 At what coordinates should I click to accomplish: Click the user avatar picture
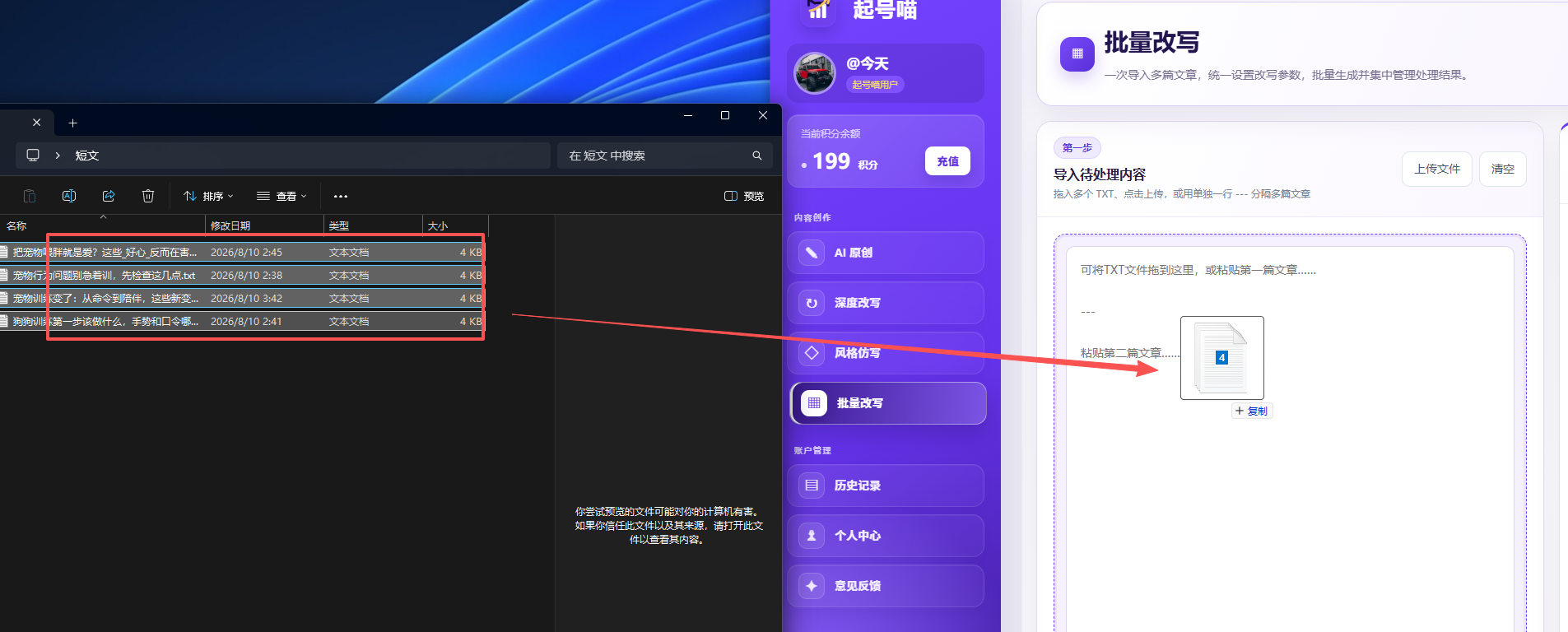click(x=815, y=73)
